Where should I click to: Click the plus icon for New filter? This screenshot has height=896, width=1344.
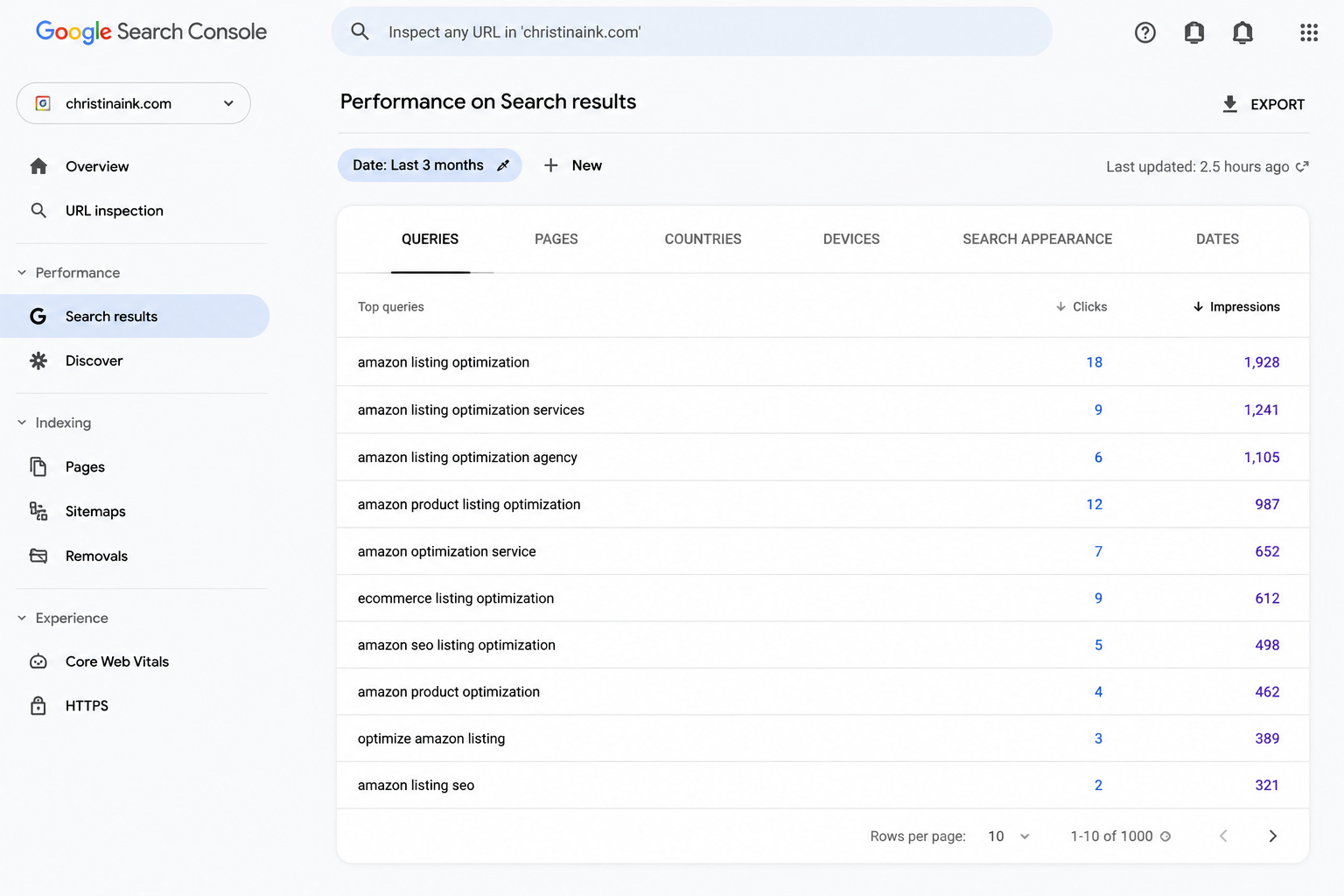pyautogui.click(x=550, y=165)
